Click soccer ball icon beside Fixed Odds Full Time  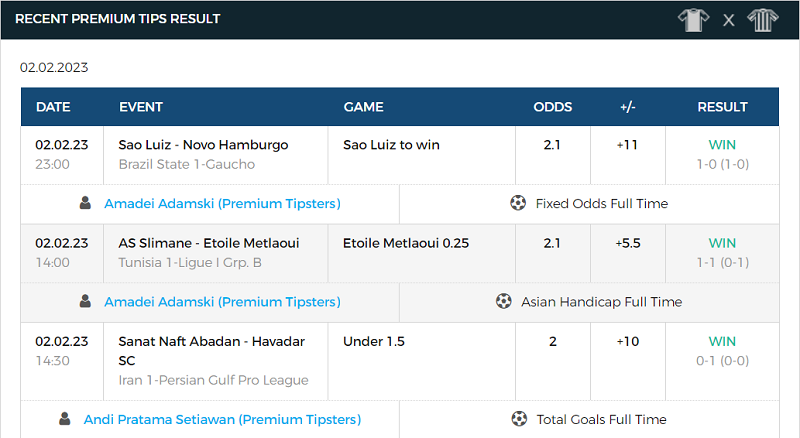518,203
